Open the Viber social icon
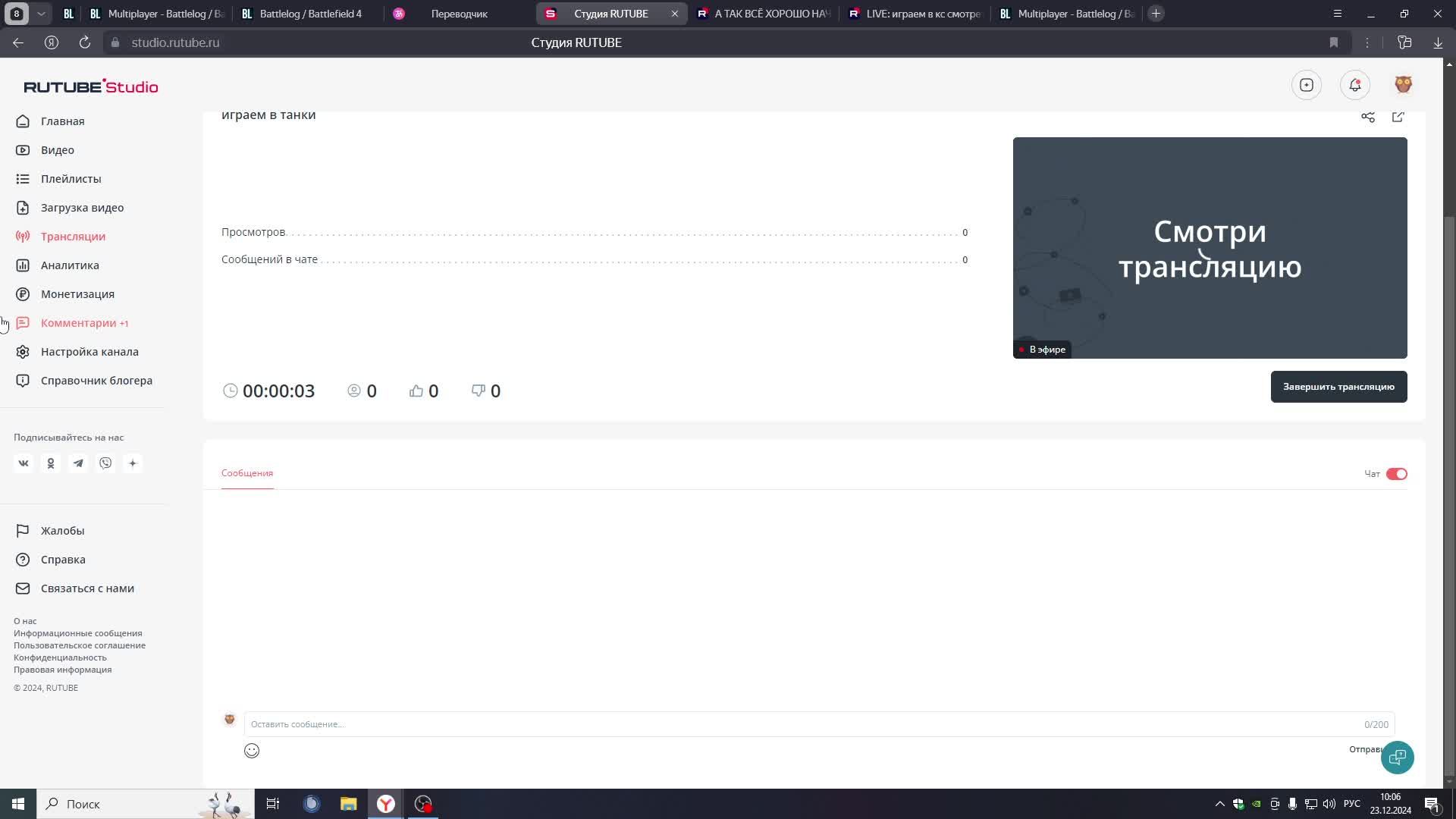 [105, 463]
